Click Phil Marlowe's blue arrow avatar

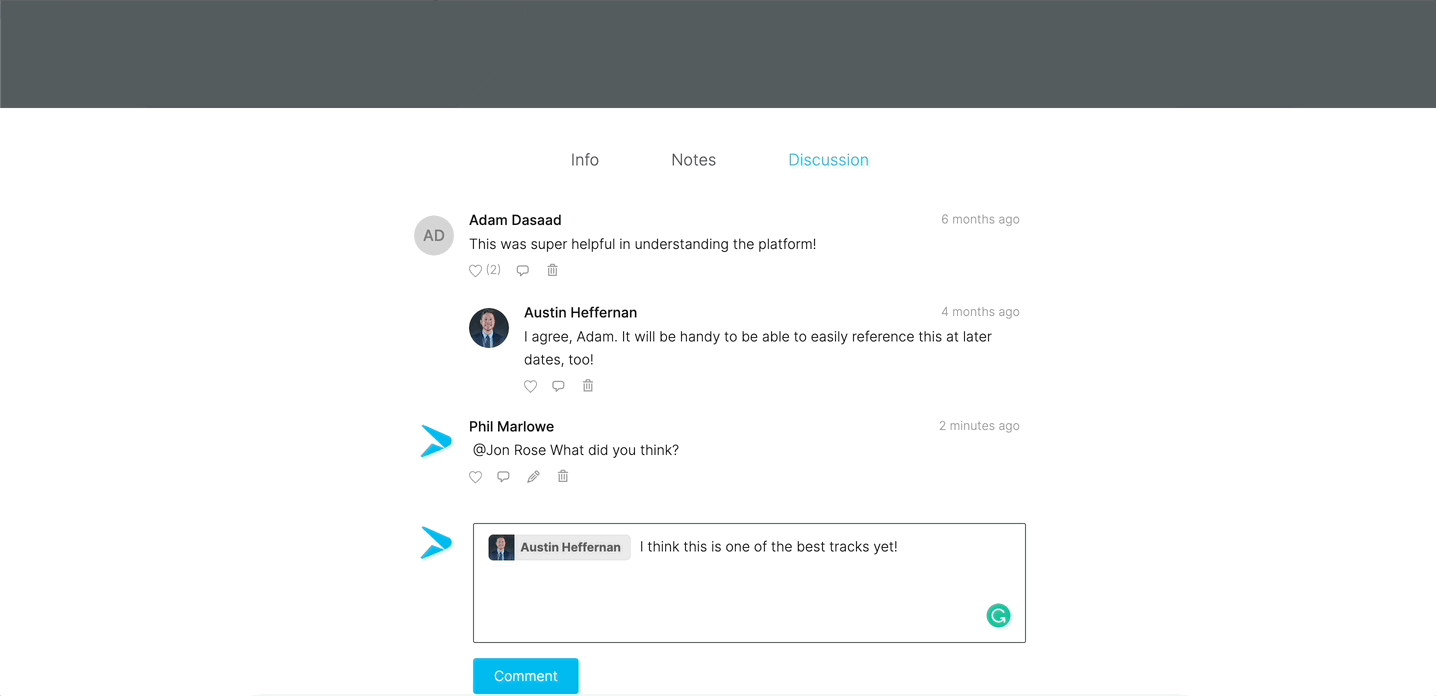436,441
